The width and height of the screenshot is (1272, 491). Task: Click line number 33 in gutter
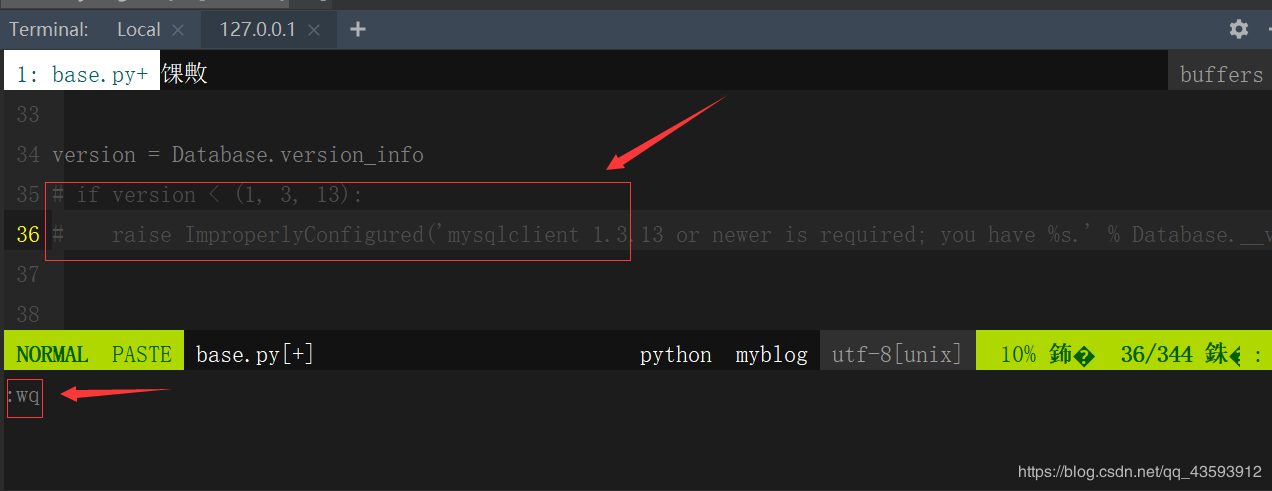tap(28, 115)
